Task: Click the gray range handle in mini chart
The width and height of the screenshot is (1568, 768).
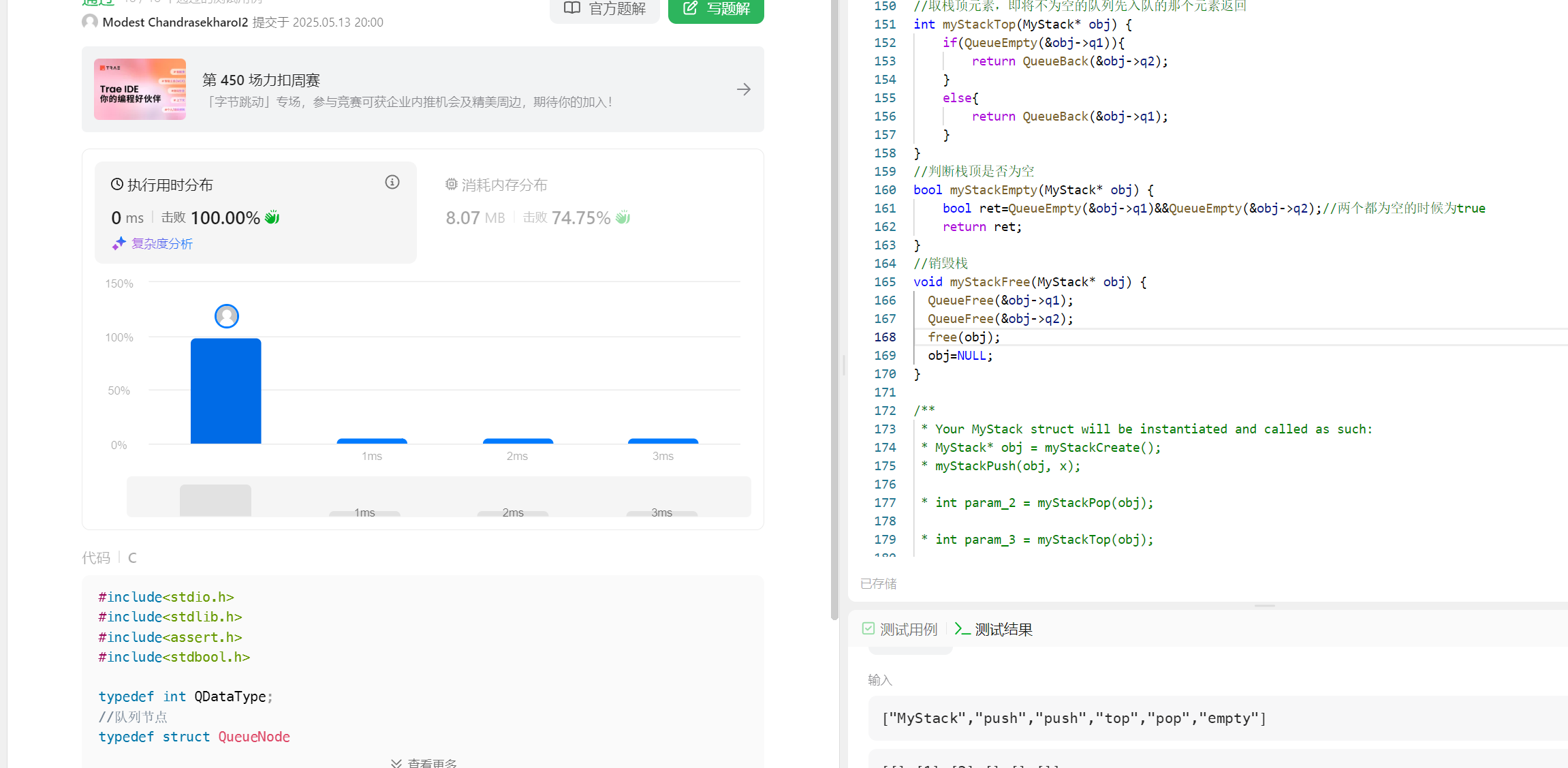Action: click(x=215, y=500)
